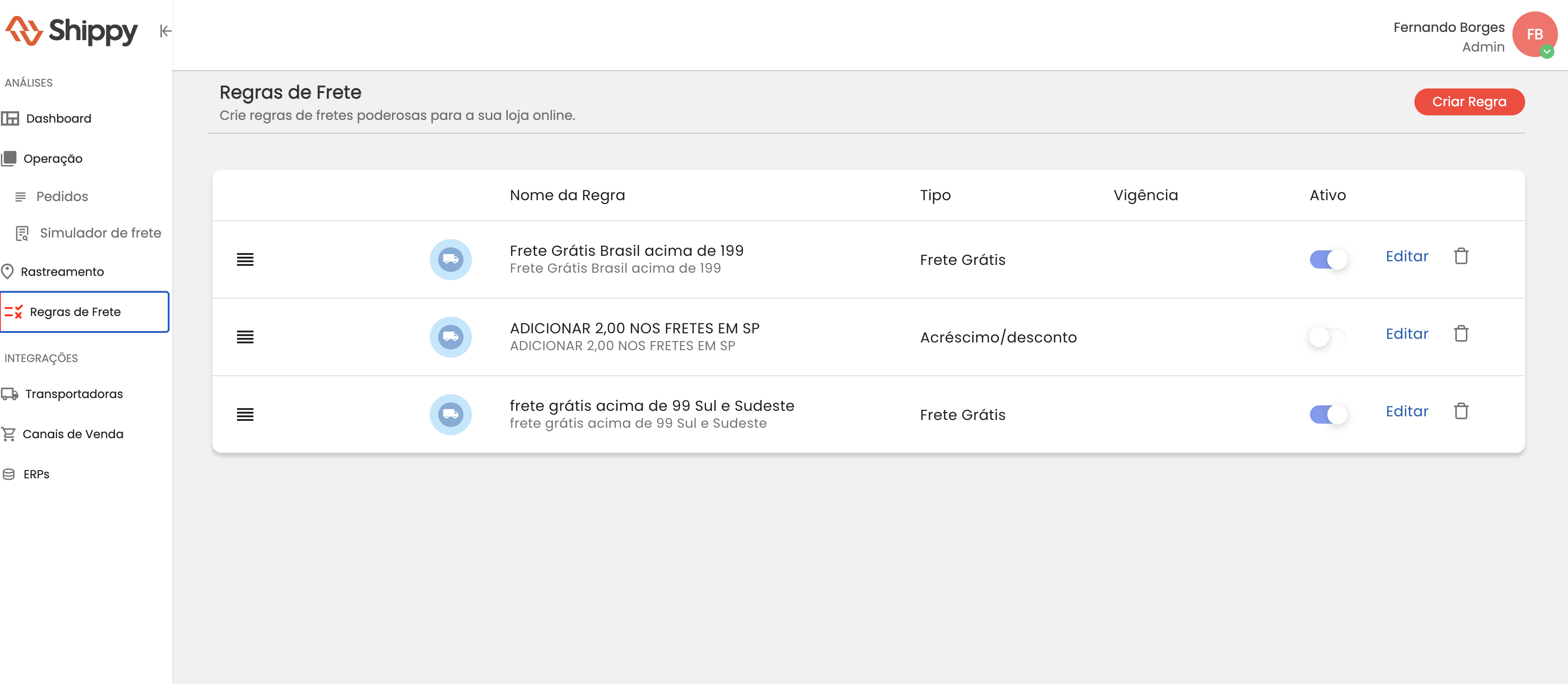Delete the frete grátis Sul e Sudeste rule
This screenshot has height=684, width=1568.
tap(1461, 412)
